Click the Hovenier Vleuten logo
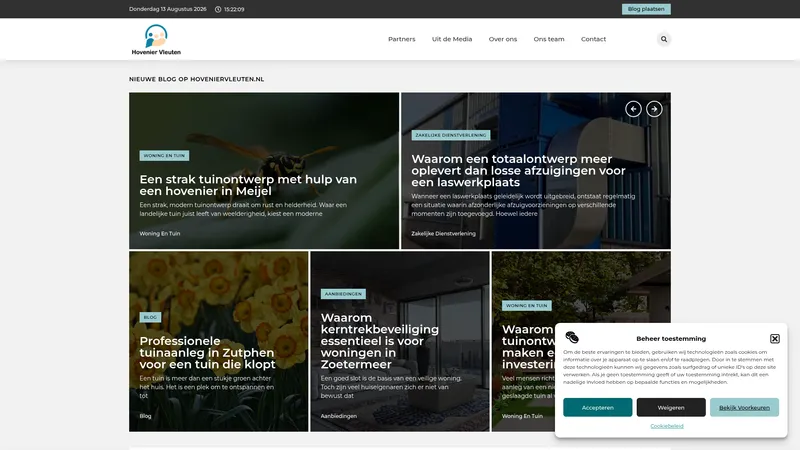The width and height of the screenshot is (800, 450). pos(156,39)
